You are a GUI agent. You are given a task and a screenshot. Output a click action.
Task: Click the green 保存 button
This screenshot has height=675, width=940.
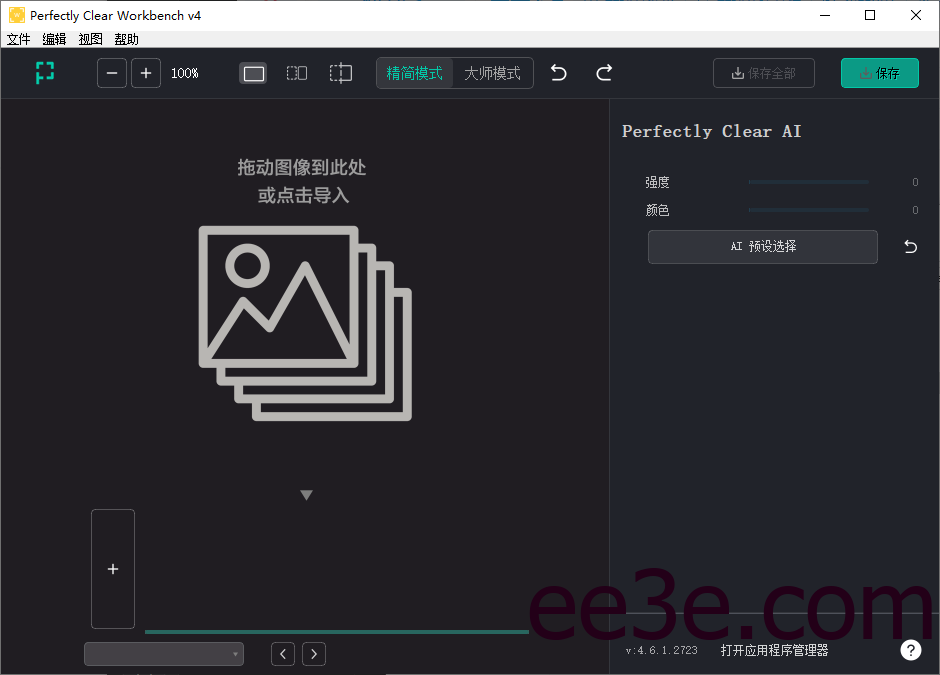pos(880,72)
